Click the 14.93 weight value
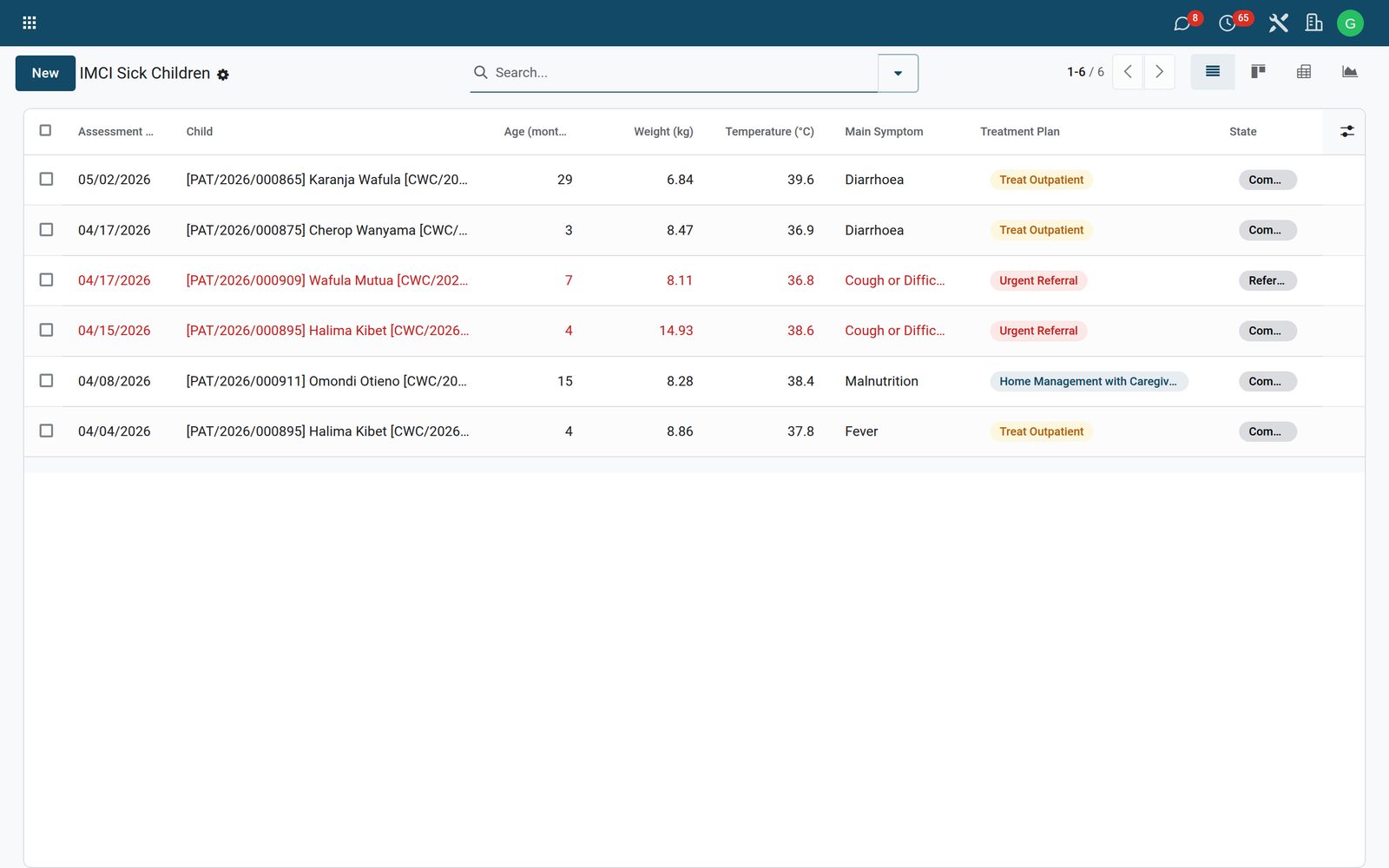The image size is (1389, 868). click(x=675, y=331)
